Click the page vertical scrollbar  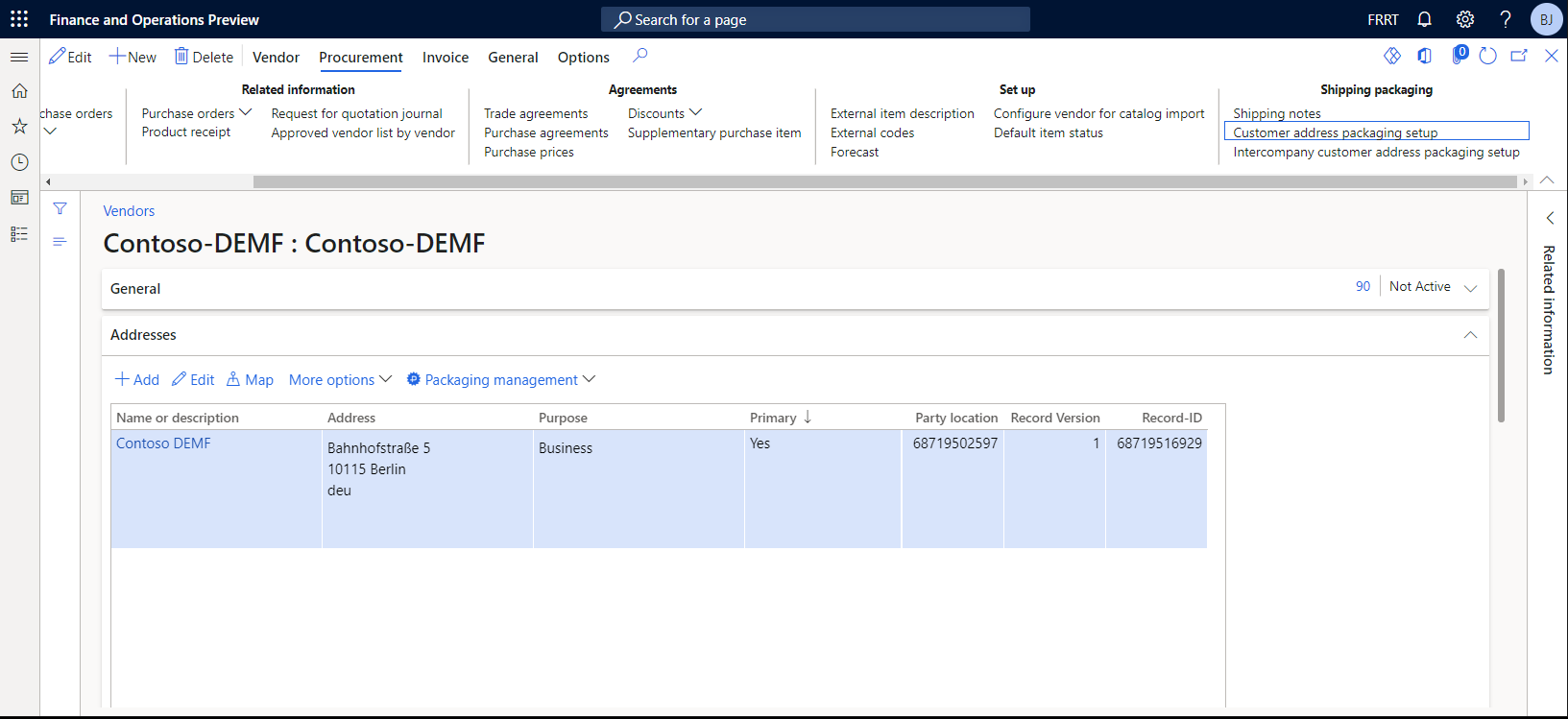tap(1501, 346)
